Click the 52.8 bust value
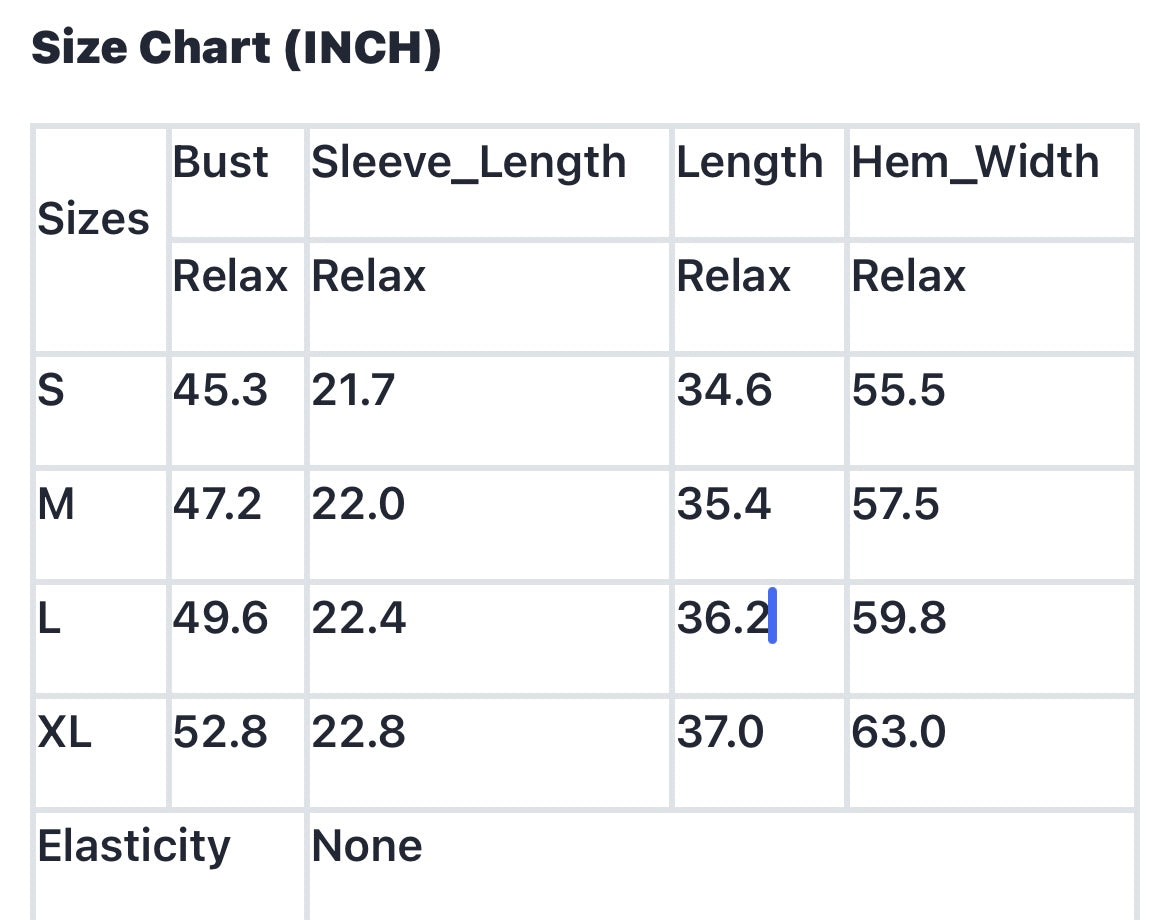This screenshot has width=1170, height=920. 220,733
